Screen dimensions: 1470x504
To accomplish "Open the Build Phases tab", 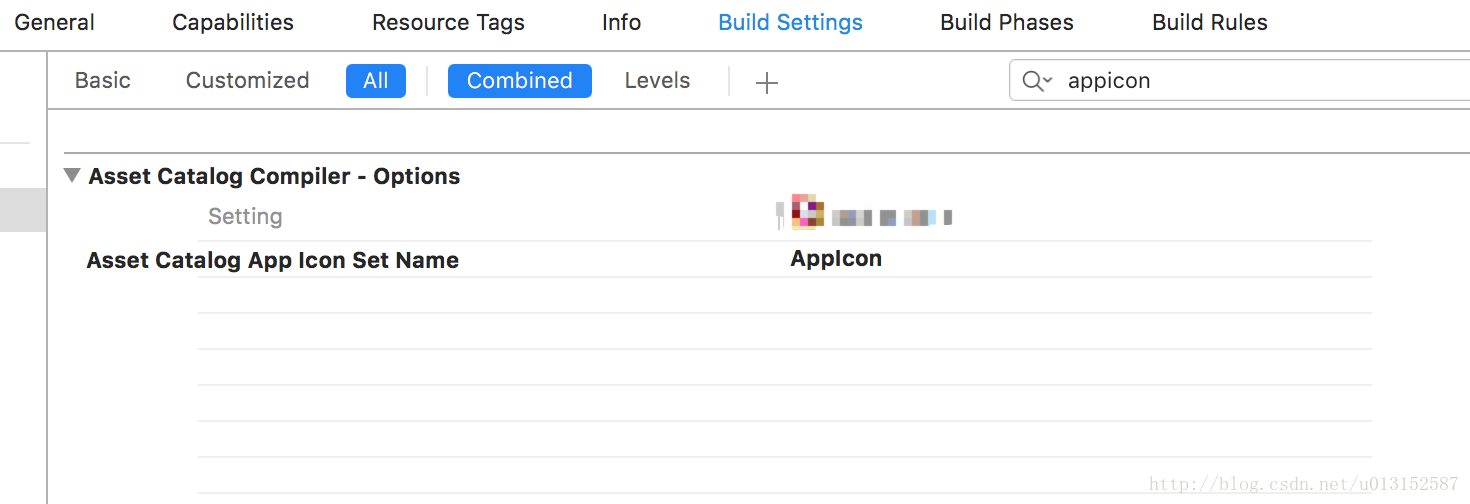I will (x=1007, y=22).
